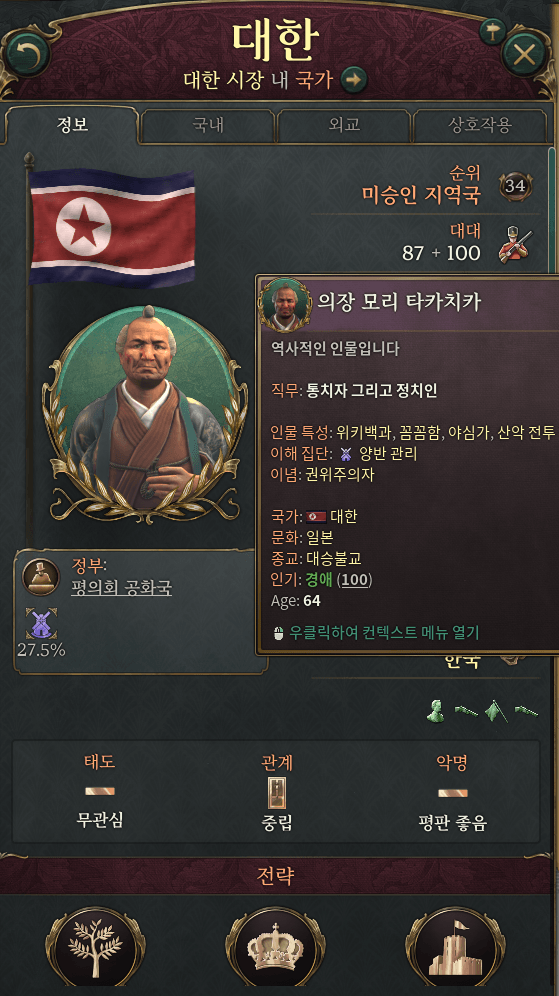
Task: Click the 국가 link in the subtitle
Action: tap(314, 80)
